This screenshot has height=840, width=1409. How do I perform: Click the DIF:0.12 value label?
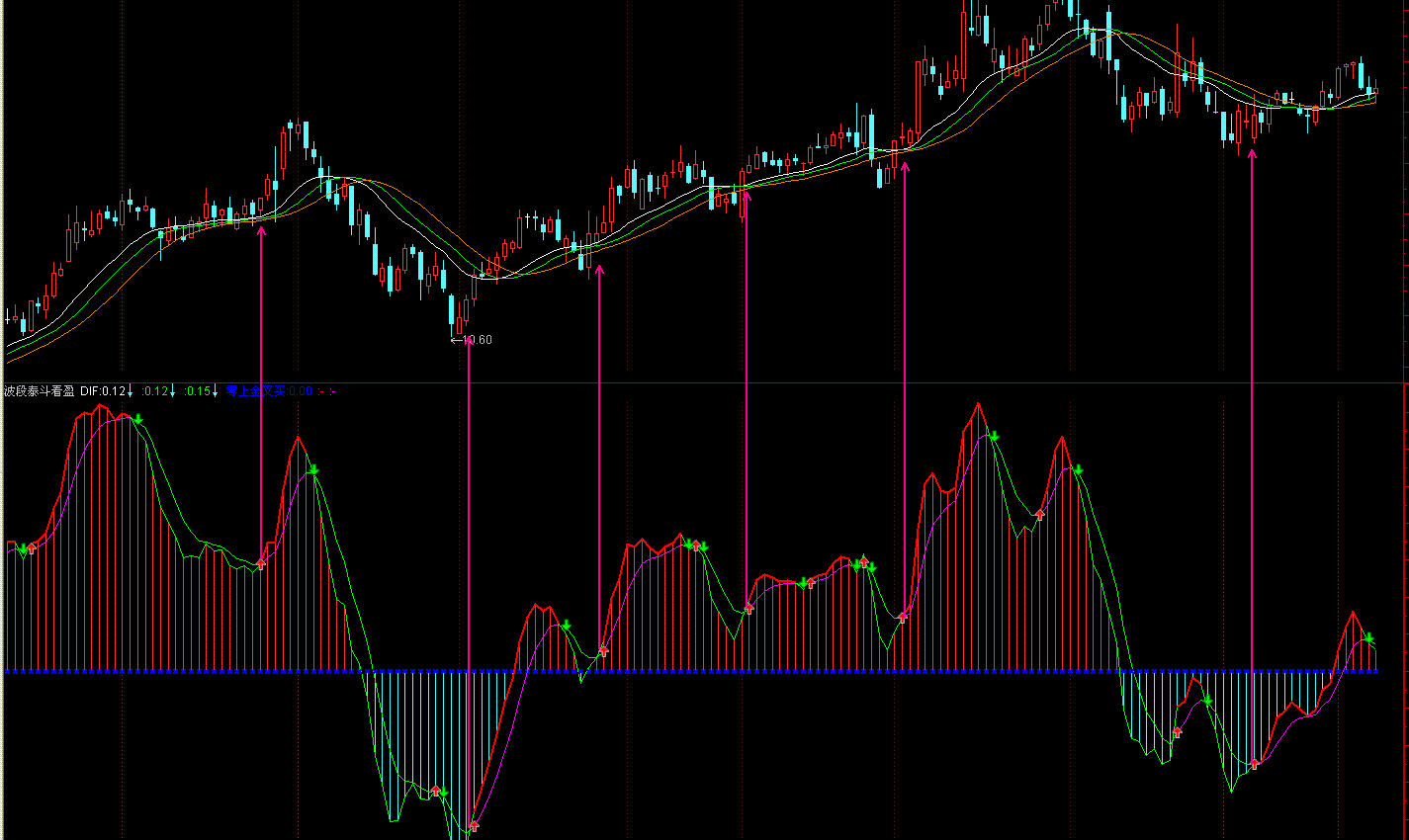[x=103, y=391]
